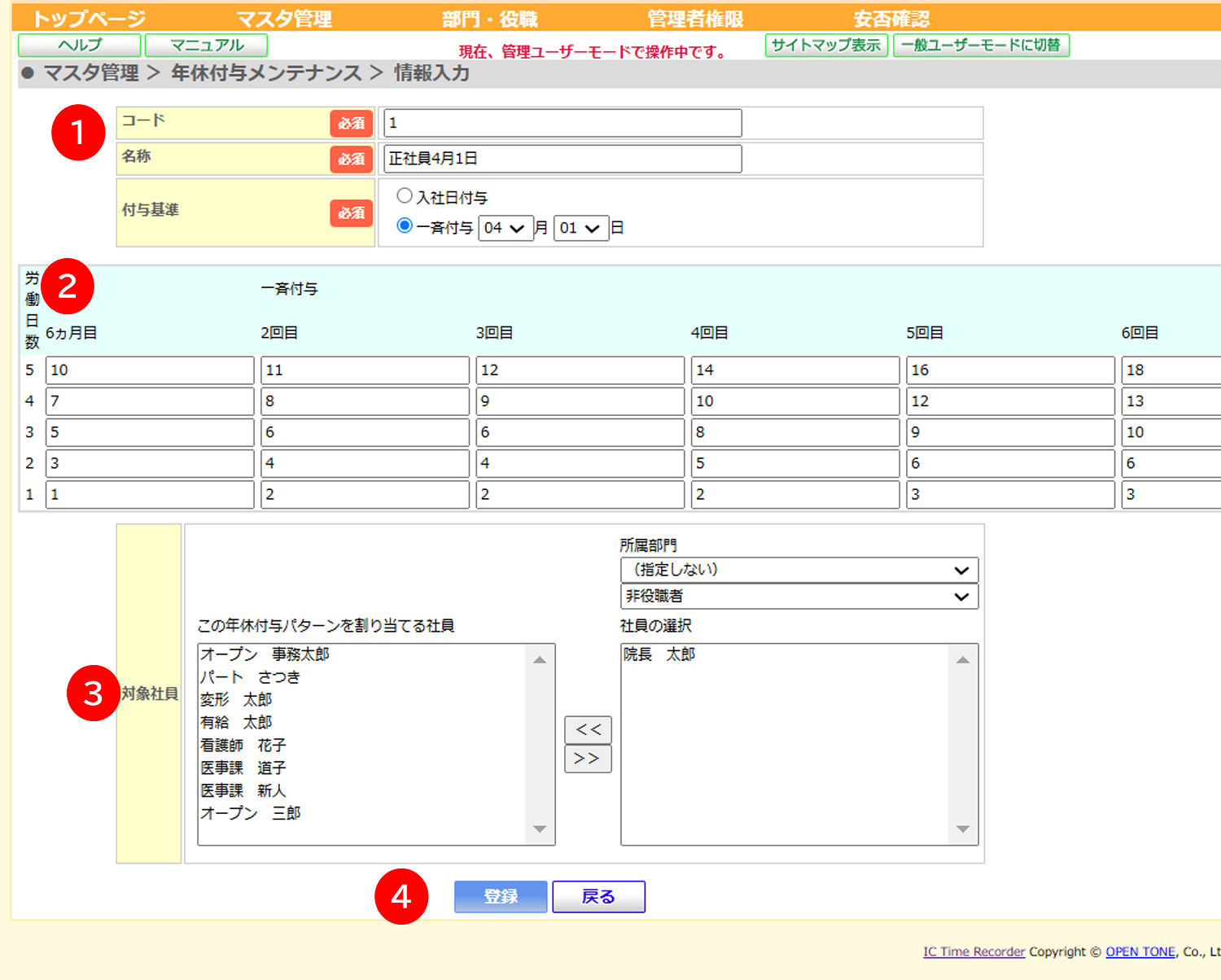Edit 2回目 value for 3 work days
1221x980 pixels.
point(365,432)
